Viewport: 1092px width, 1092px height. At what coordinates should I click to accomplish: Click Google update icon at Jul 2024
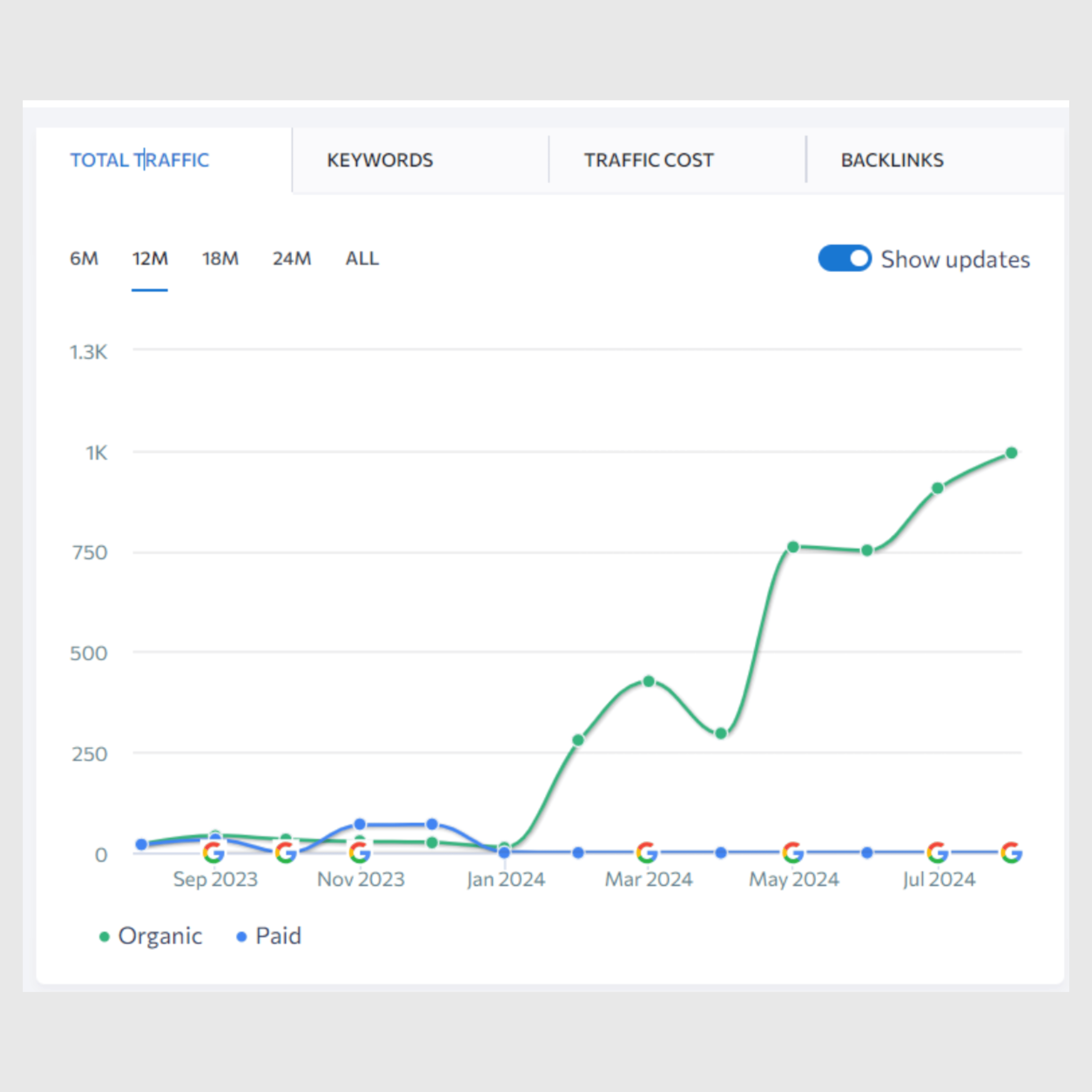938,852
